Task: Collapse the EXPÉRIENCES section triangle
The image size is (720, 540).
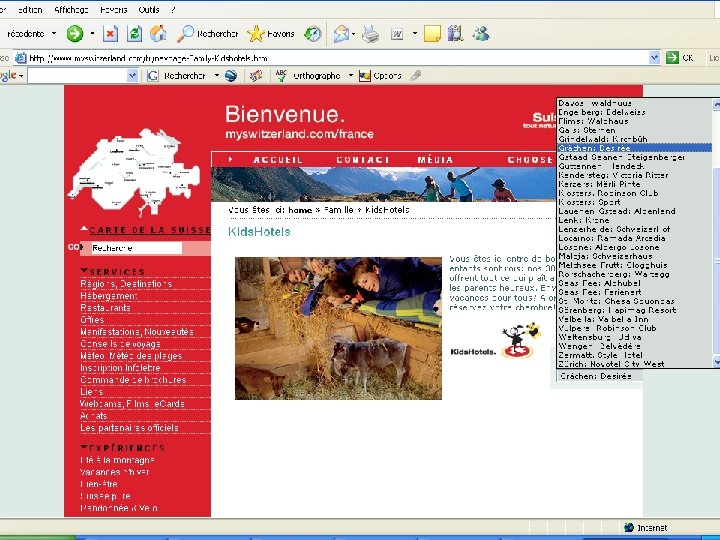Action: click(84, 446)
